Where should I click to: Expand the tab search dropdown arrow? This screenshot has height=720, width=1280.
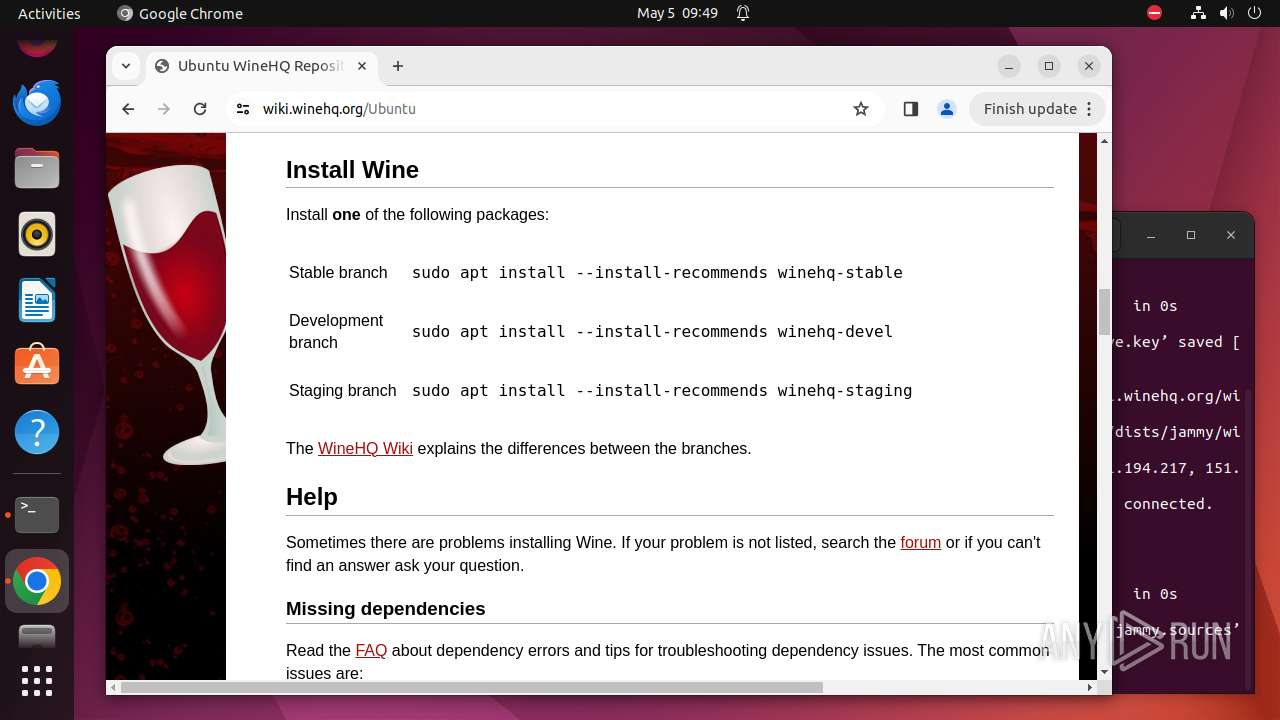point(126,66)
